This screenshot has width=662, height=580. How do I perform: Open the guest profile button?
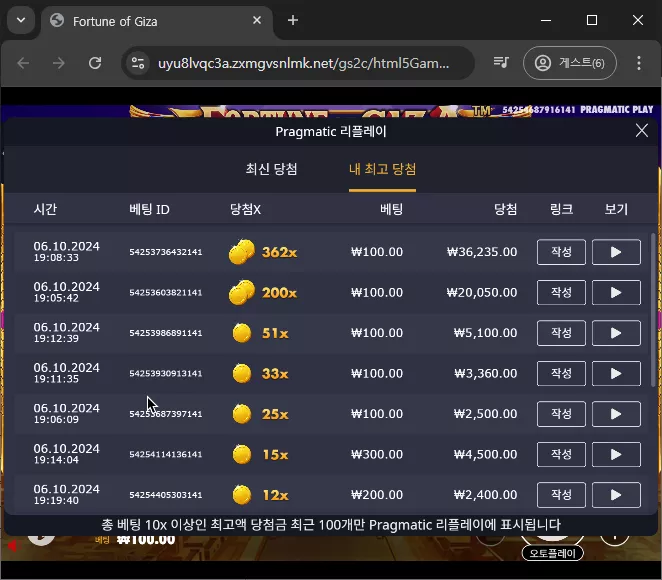570,63
